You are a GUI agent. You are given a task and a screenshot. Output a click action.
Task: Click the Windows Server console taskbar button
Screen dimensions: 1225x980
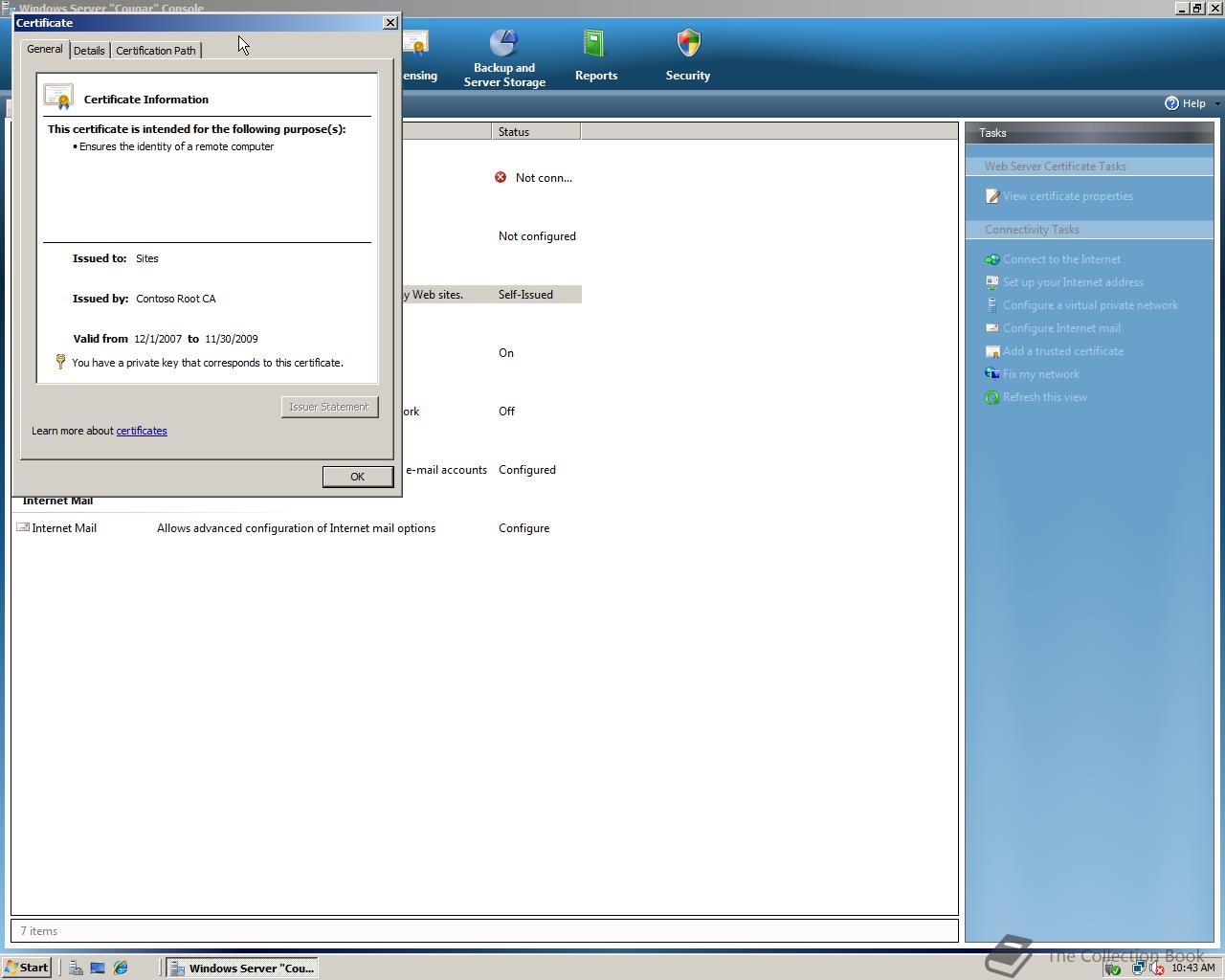click(x=242, y=968)
